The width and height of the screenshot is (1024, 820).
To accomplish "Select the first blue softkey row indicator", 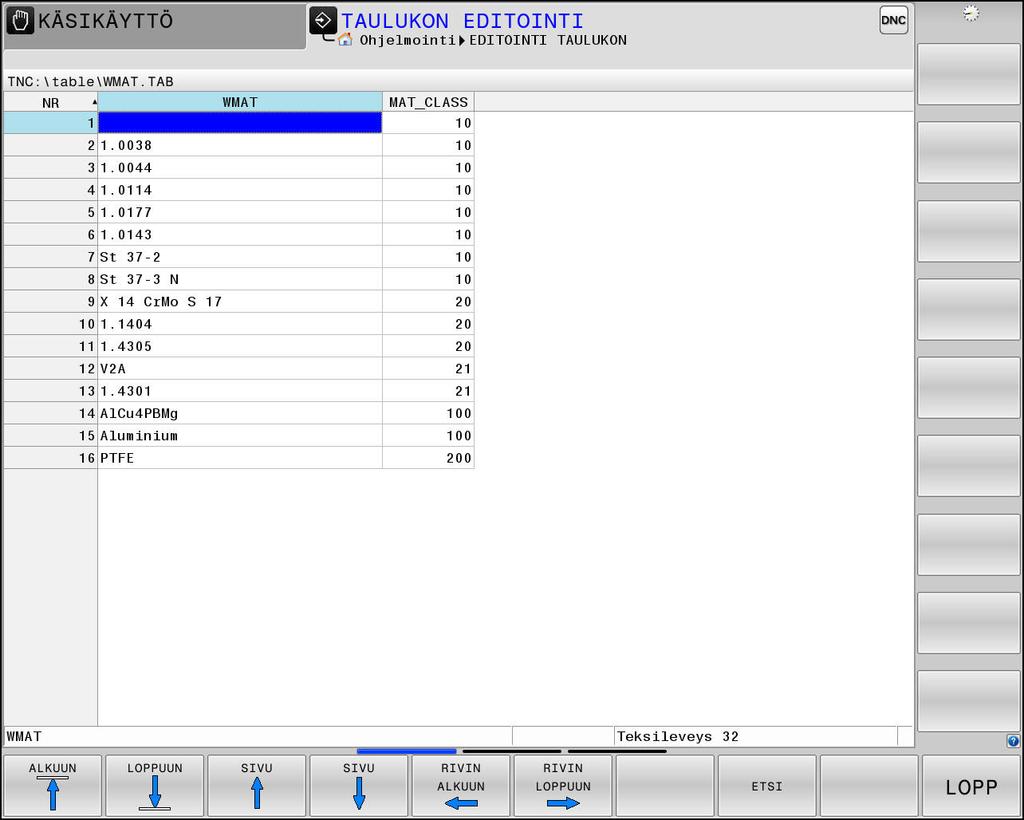I will (x=406, y=751).
